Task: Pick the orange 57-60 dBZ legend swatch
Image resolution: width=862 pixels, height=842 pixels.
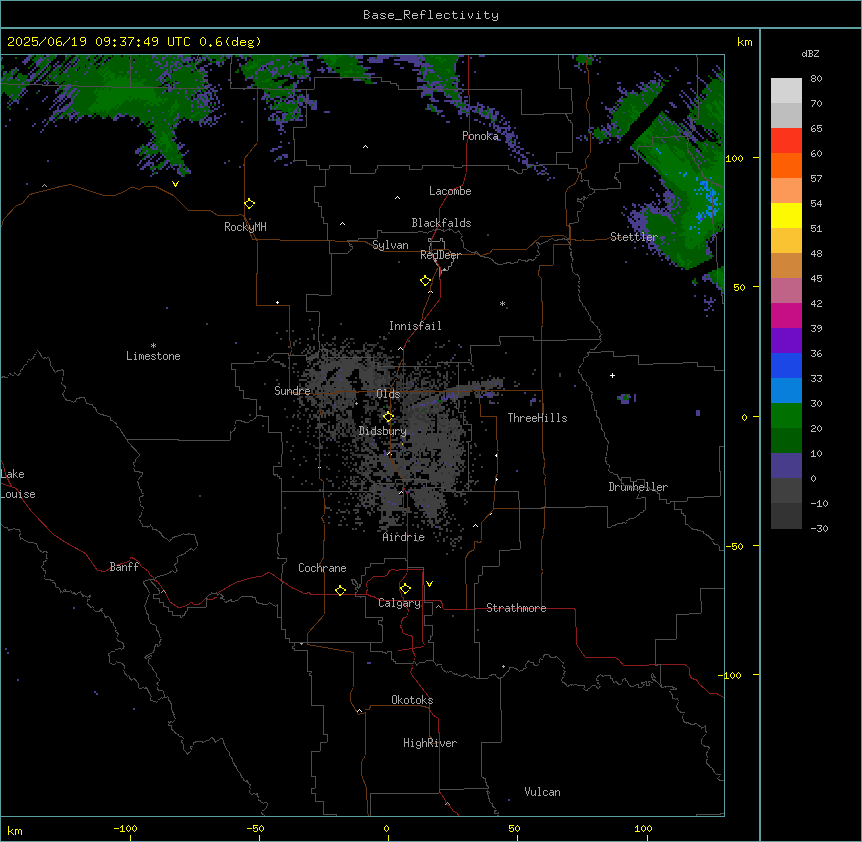Action: tap(786, 165)
